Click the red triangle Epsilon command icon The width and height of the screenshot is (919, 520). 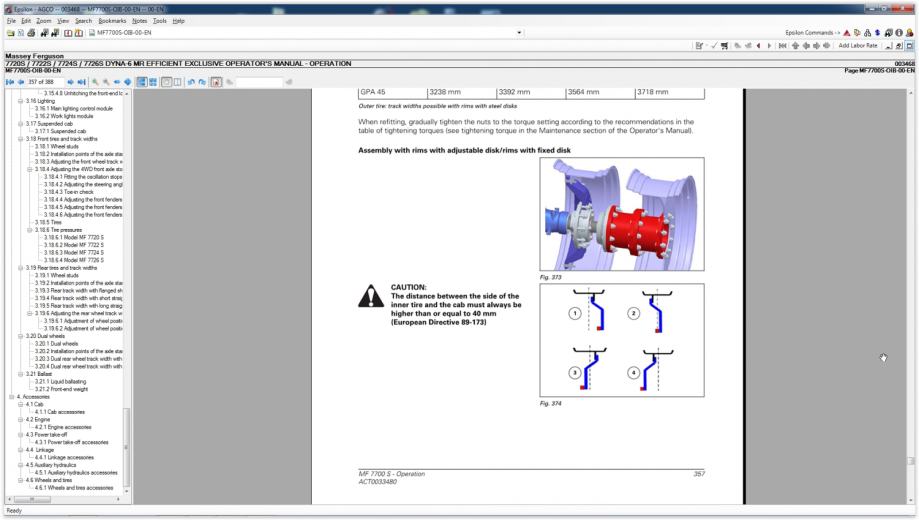coord(846,33)
